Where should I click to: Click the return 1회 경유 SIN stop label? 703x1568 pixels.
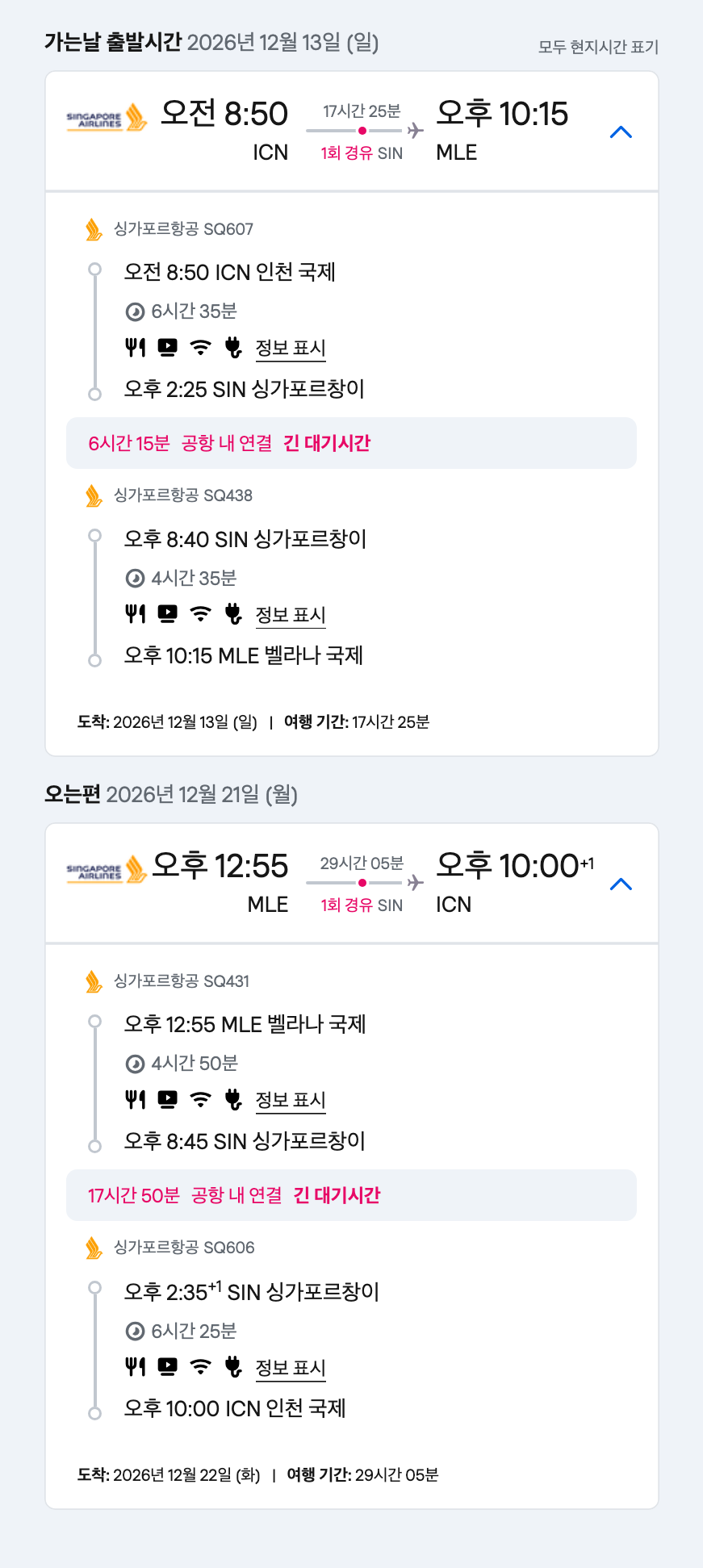tap(362, 905)
